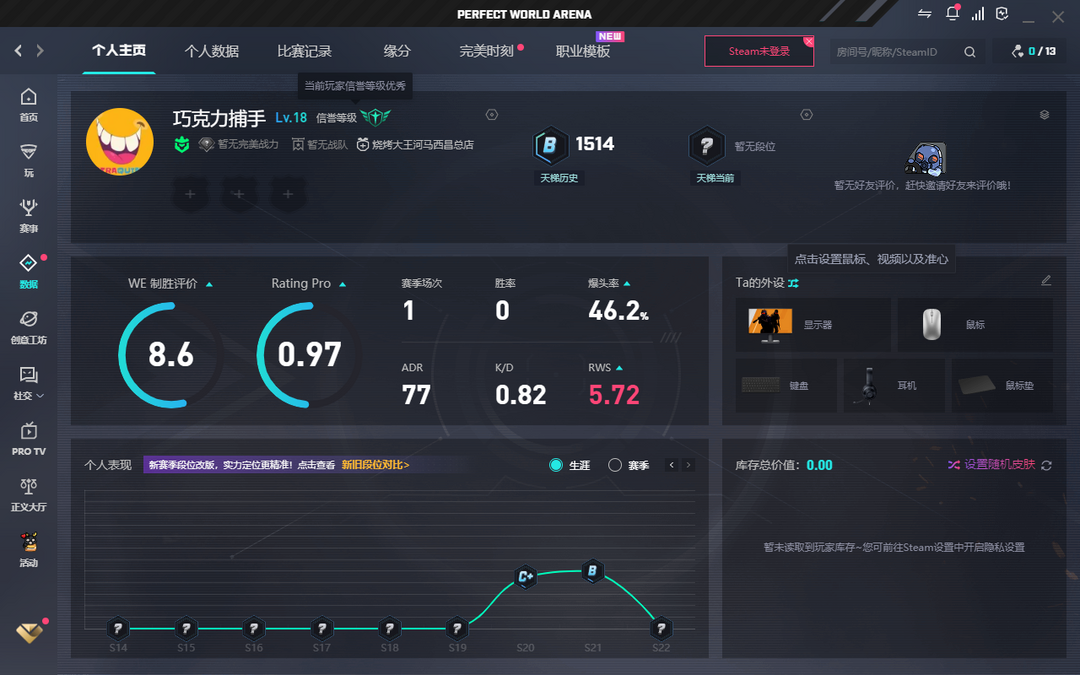
Task: Click the gold diamond membership icon
Action: [x=29, y=632]
